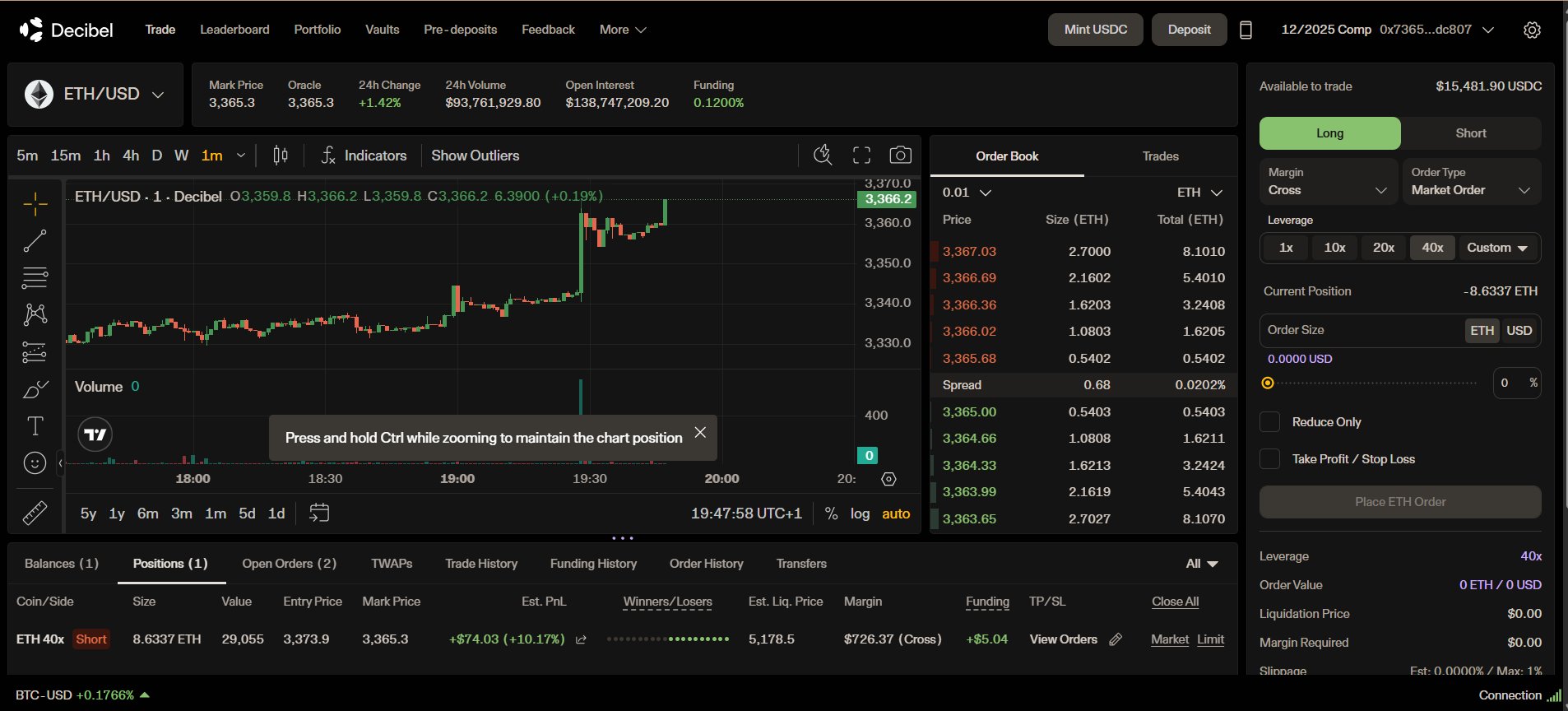Screen dimensions: 1568x711
Task: Toggle percent scale on chart
Action: click(832, 513)
